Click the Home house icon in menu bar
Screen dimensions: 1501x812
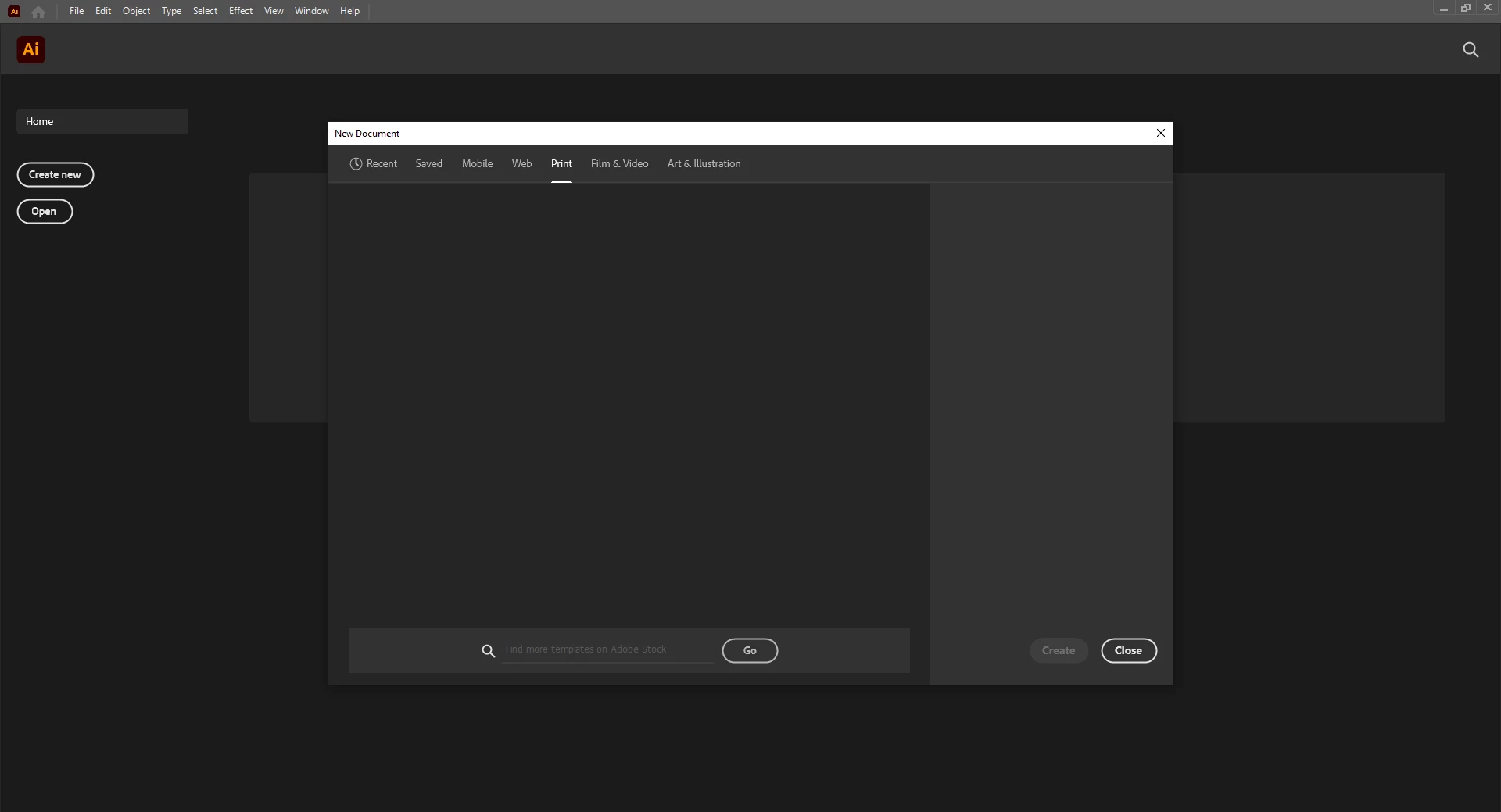coord(38,12)
